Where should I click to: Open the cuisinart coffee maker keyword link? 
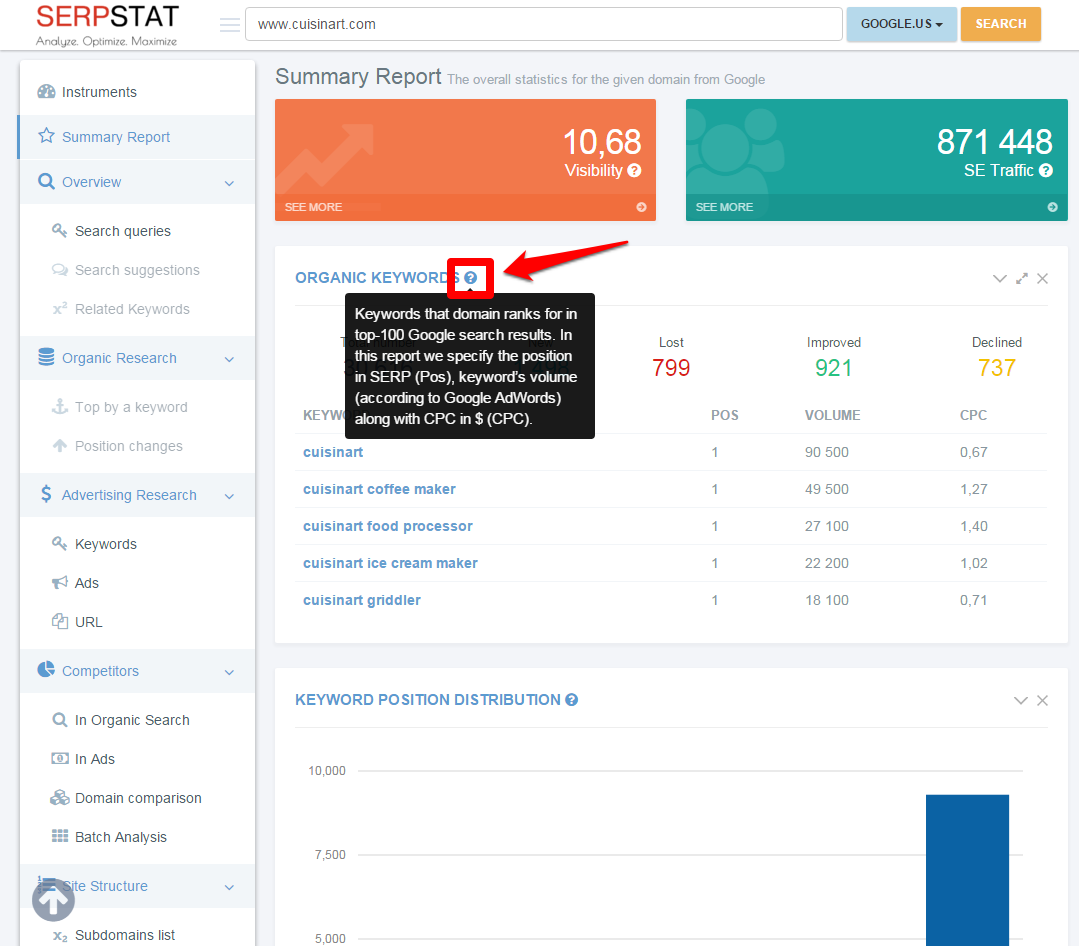(x=379, y=489)
